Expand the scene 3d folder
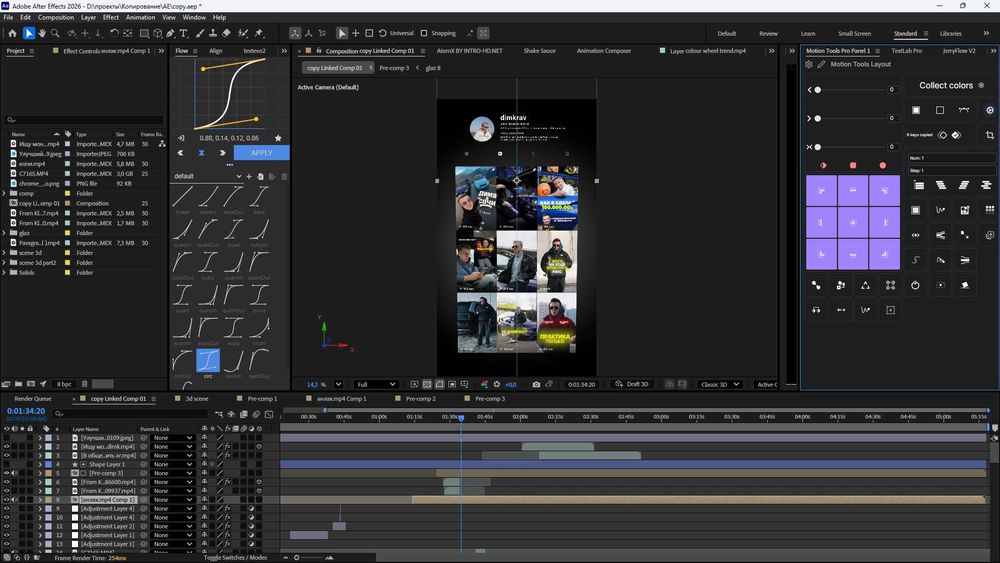This screenshot has width=1000, height=563. (x=4, y=252)
